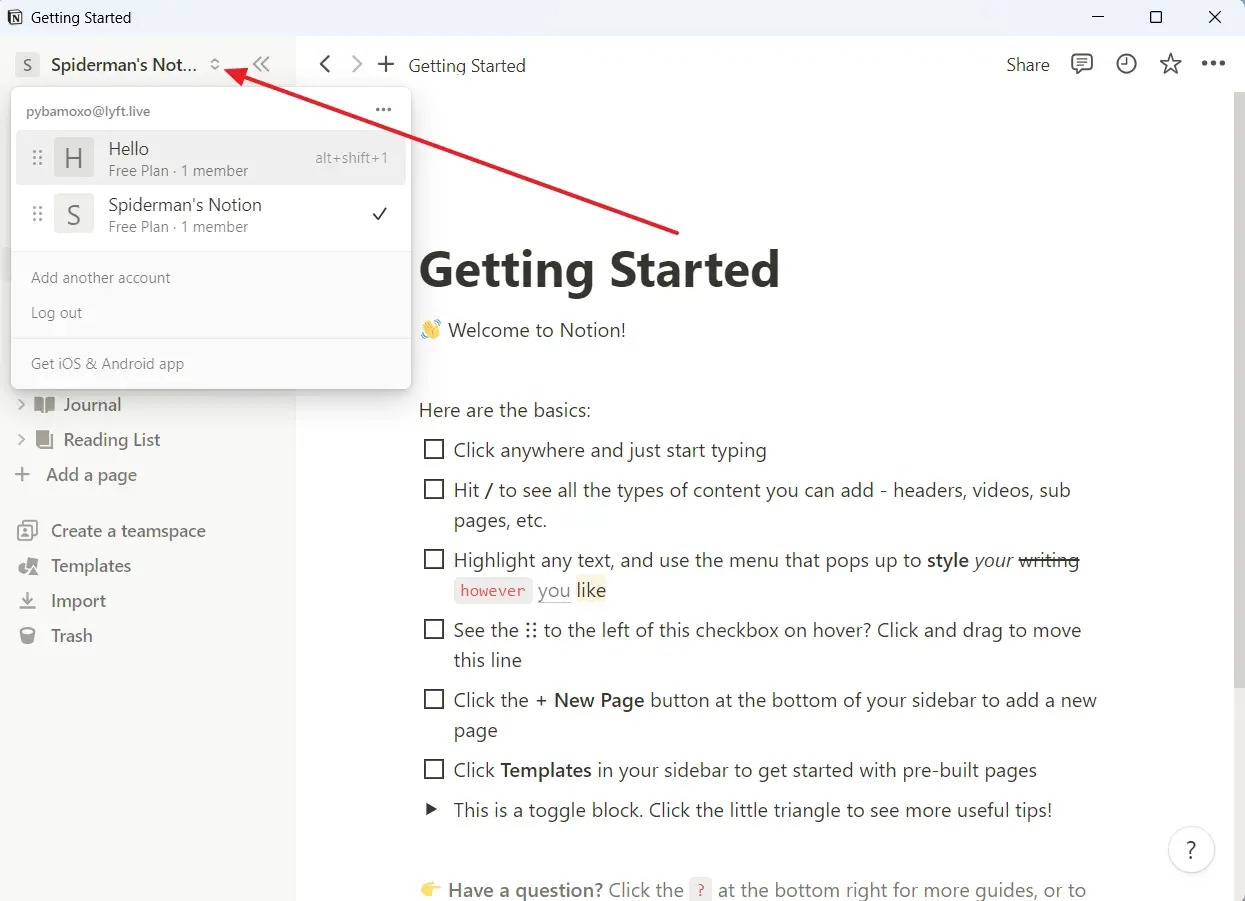Expand the toggle block triangle
The image size is (1245, 901).
click(431, 809)
